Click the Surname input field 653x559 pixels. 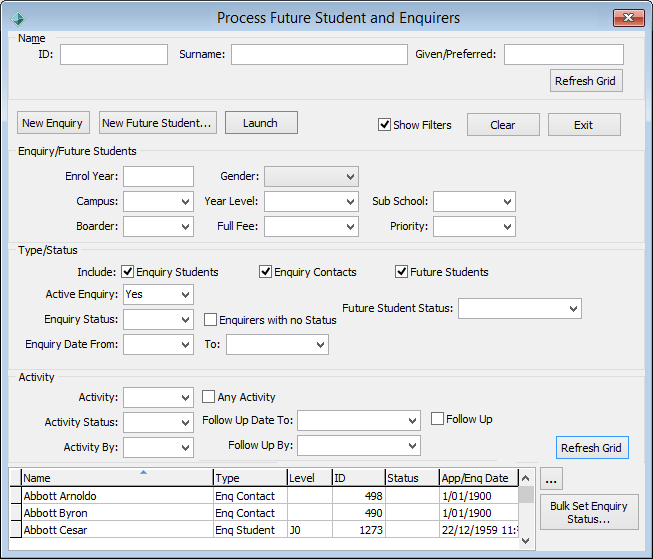[x=319, y=55]
